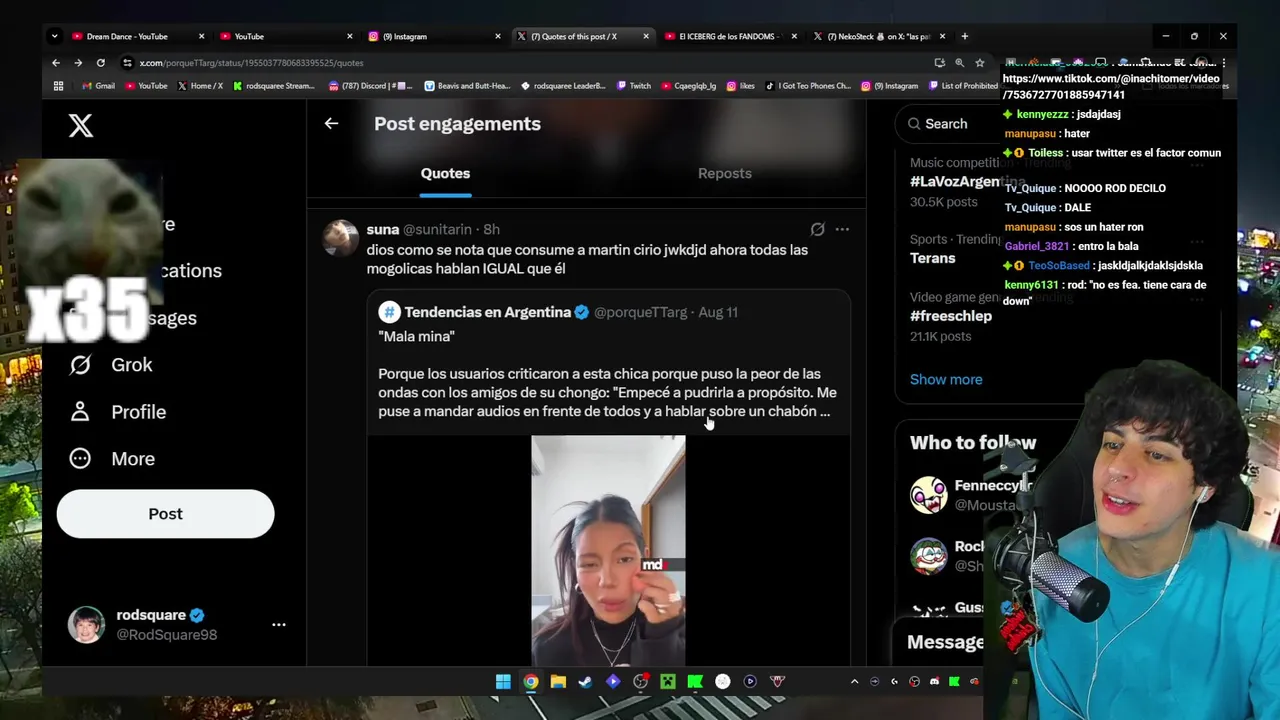Go back with the Post engagements arrow
This screenshot has width=1280, height=720.
coord(331,124)
